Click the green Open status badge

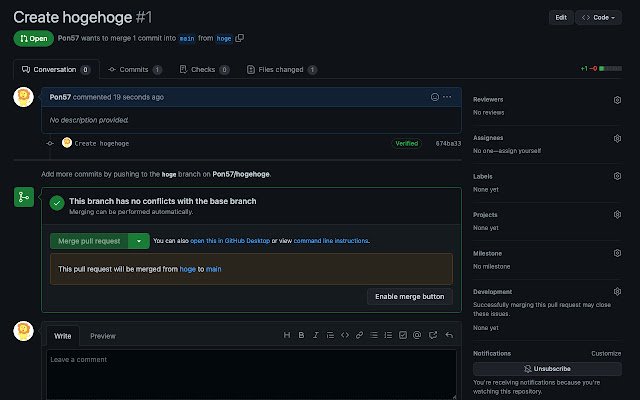click(x=33, y=38)
